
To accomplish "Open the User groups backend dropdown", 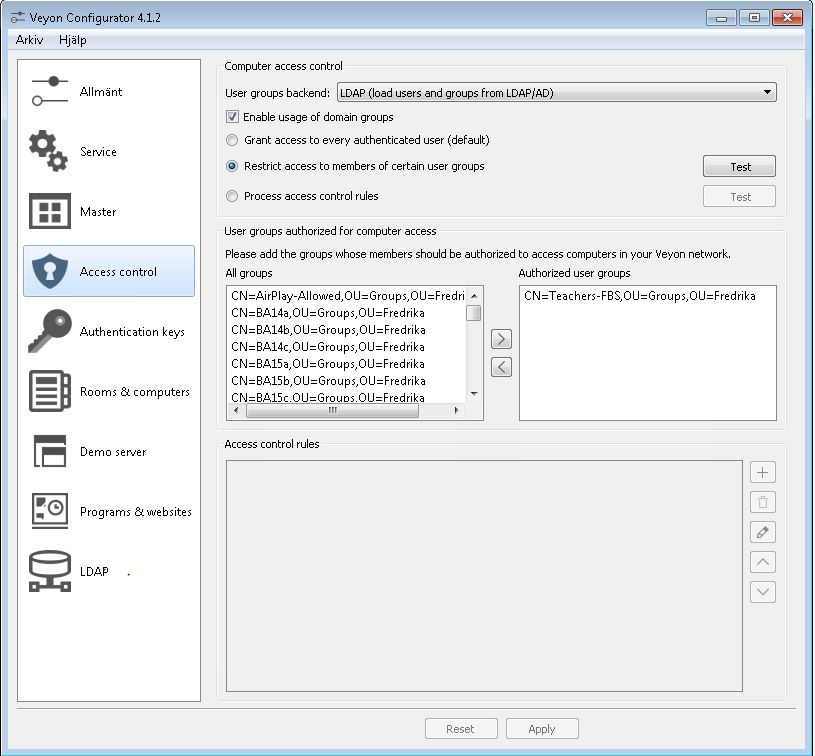I will (557, 93).
